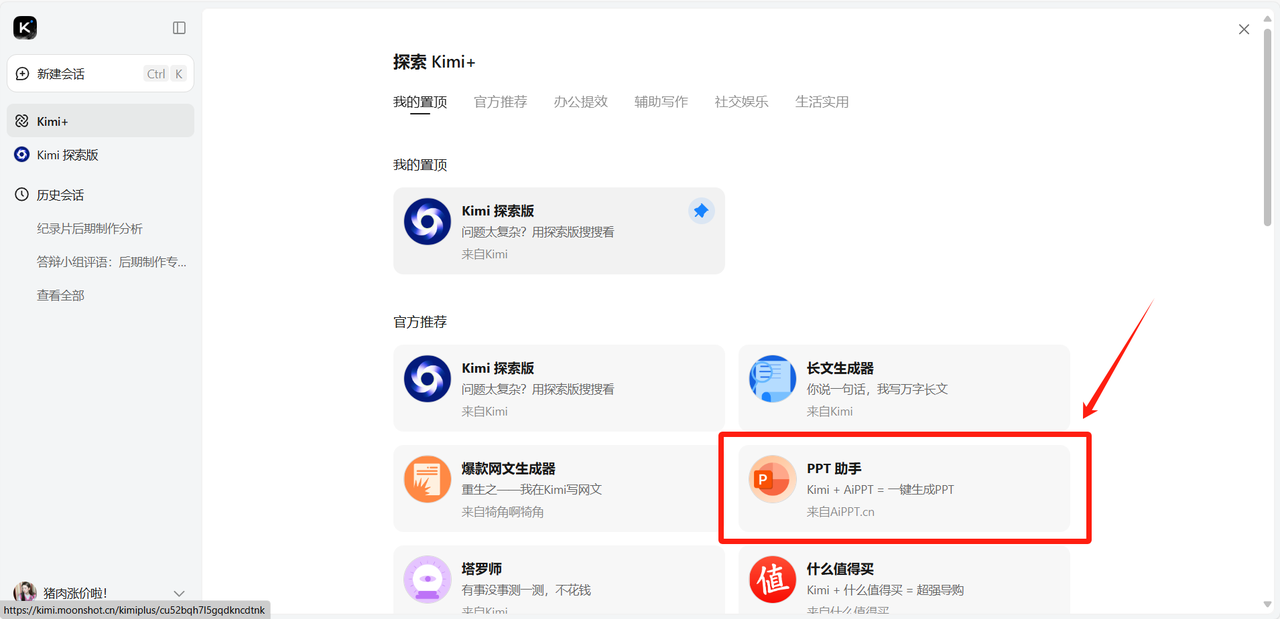This screenshot has height=619, width=1280.
Task: Close the 探索 Kimi+ panel
Action: click(x=1244, y=29)
